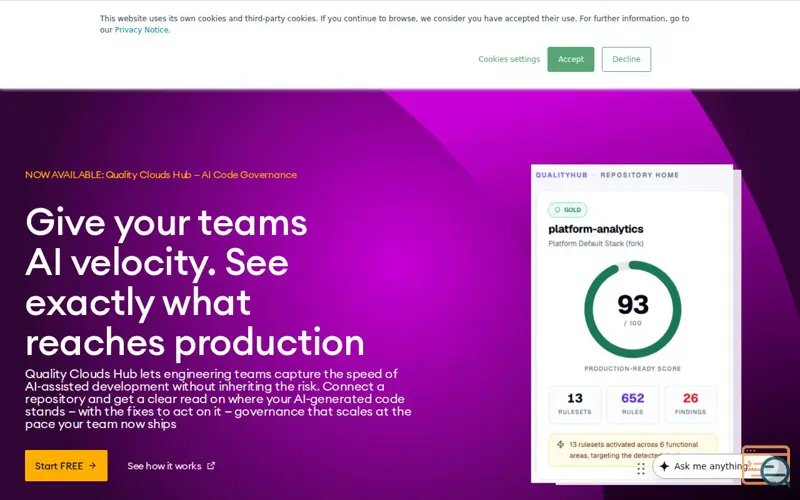The image size is (800, 500).
Task: Decline cookies in the banner
Action: click(x=626, y=59)
